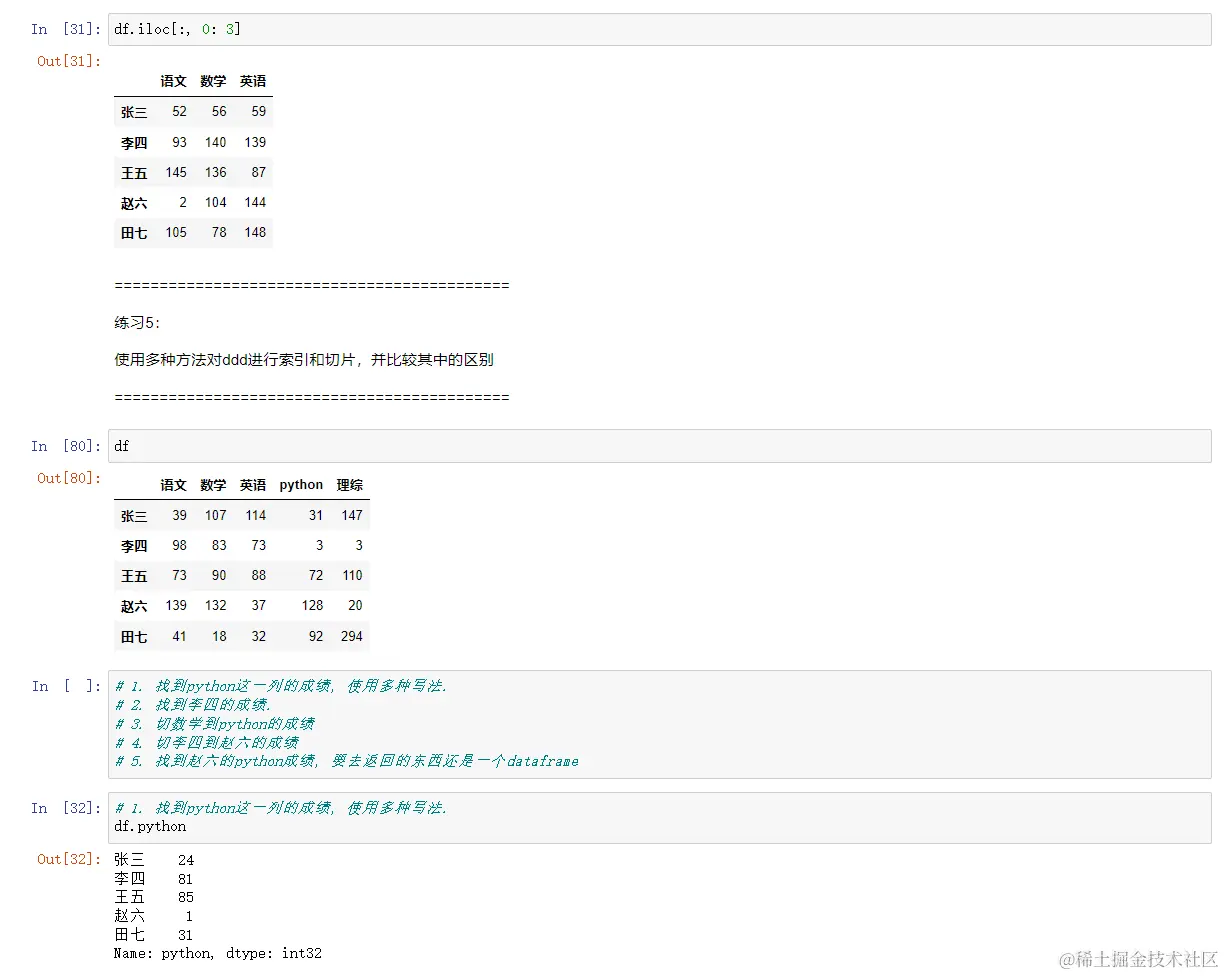Click the Out[32]: output prompt
The image size is (1225, 976).
69,859
